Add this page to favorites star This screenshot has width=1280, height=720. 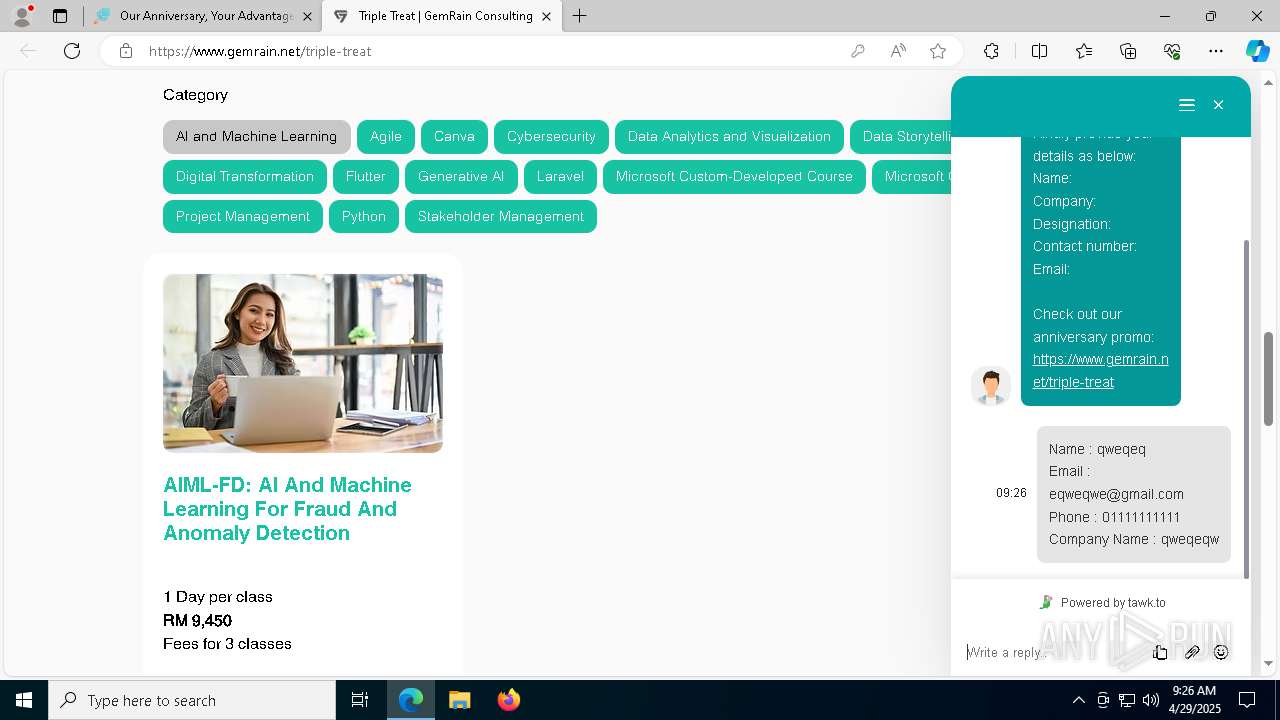click(938, 51)
